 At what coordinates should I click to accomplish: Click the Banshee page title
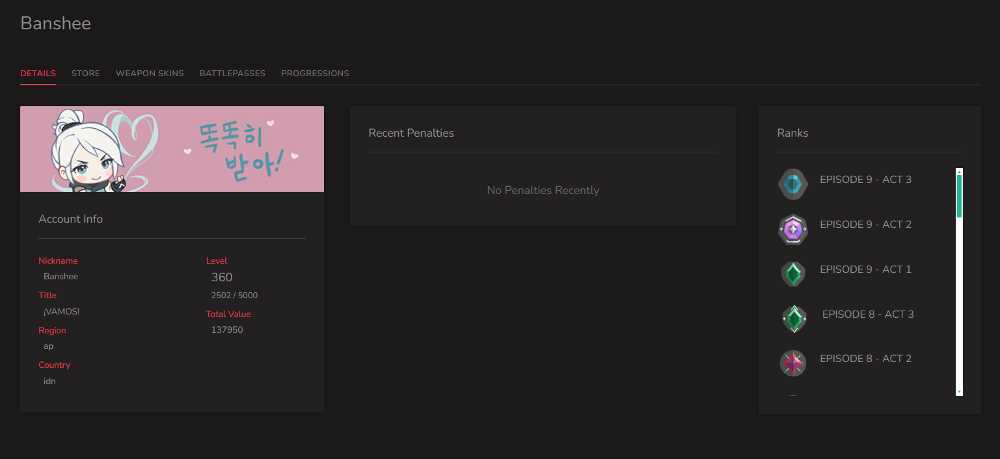point(55,24)
